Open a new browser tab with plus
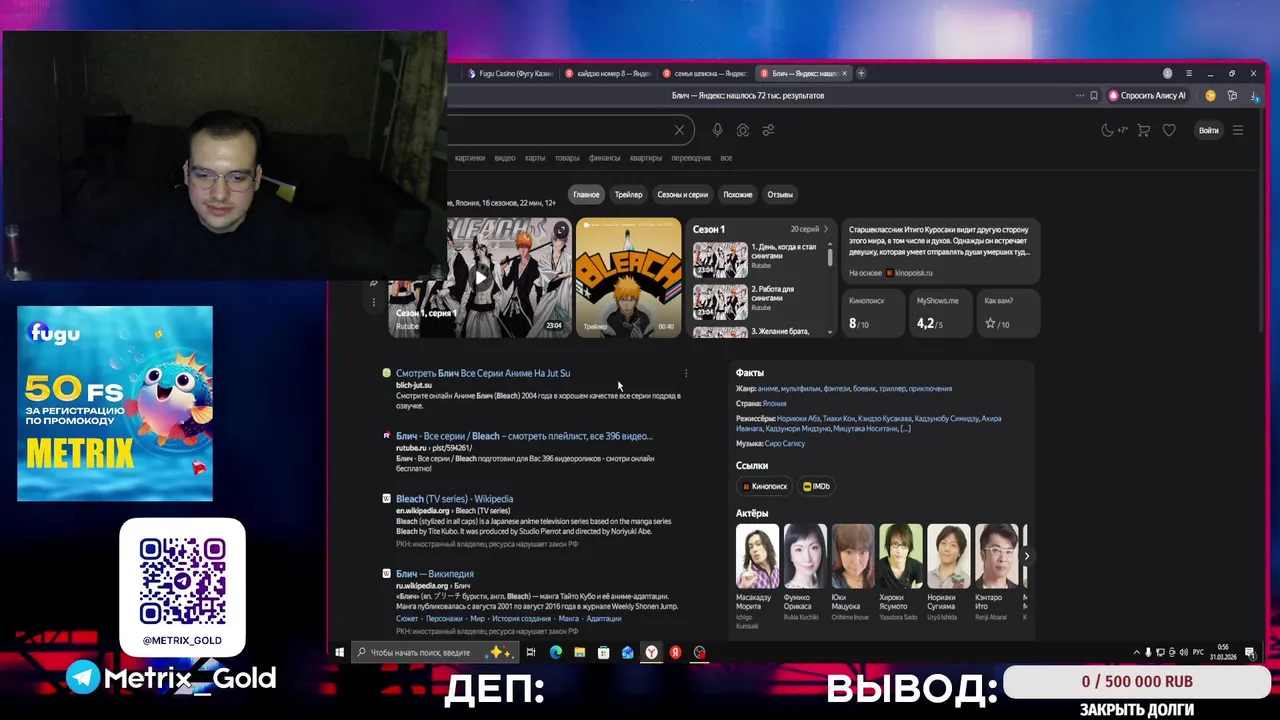1280x720 pixels. (x=861, y=73)
